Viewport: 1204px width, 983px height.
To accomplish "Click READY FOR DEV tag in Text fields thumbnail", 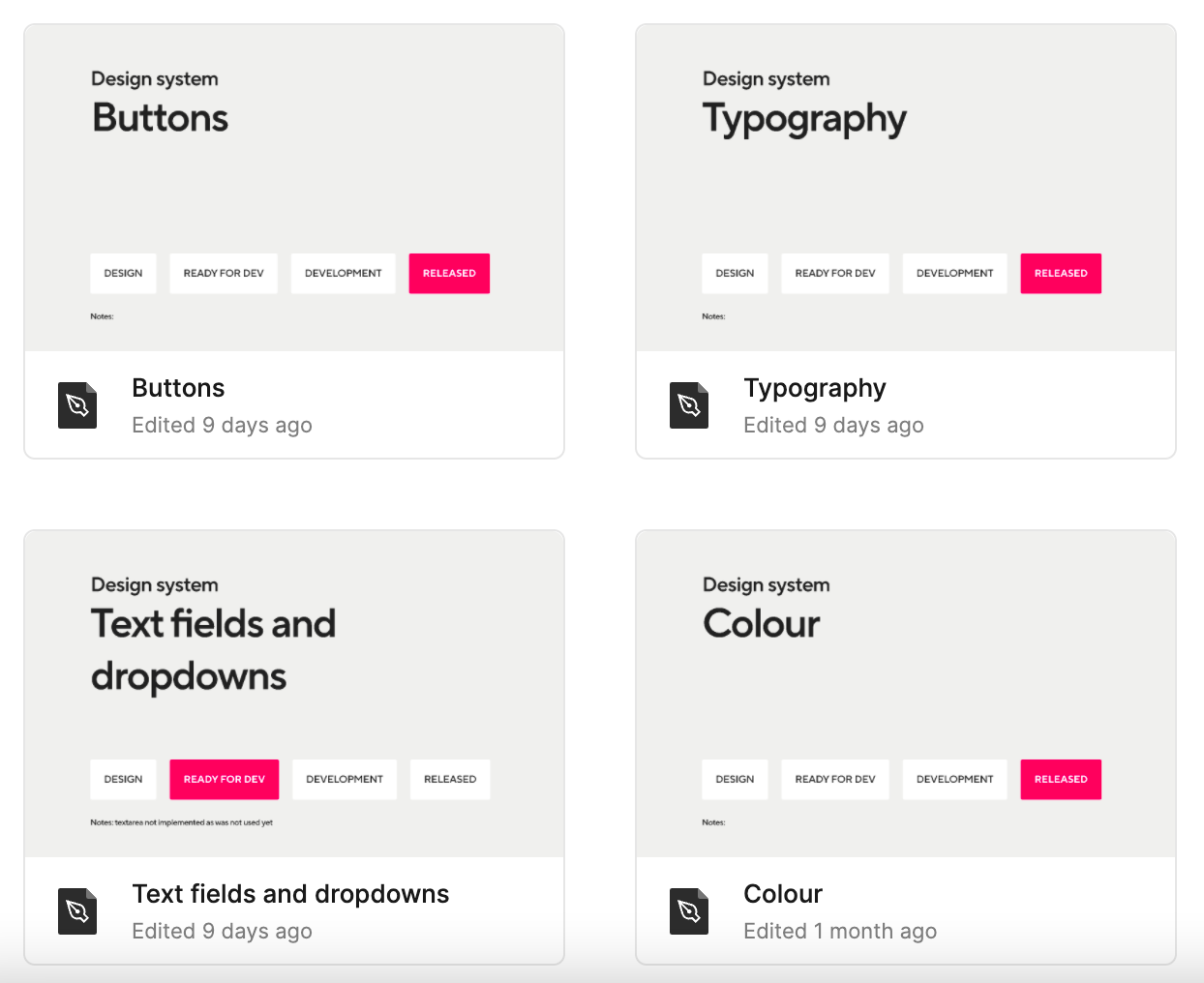I will (x=225, y=780).
